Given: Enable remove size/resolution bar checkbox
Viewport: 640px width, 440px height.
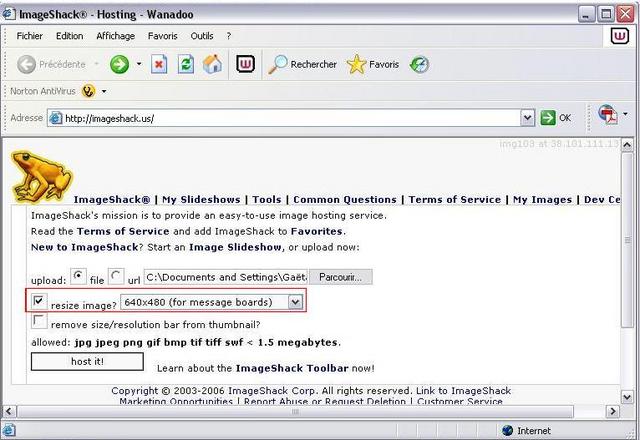Looking at the screenshot, I should (39, 322).
